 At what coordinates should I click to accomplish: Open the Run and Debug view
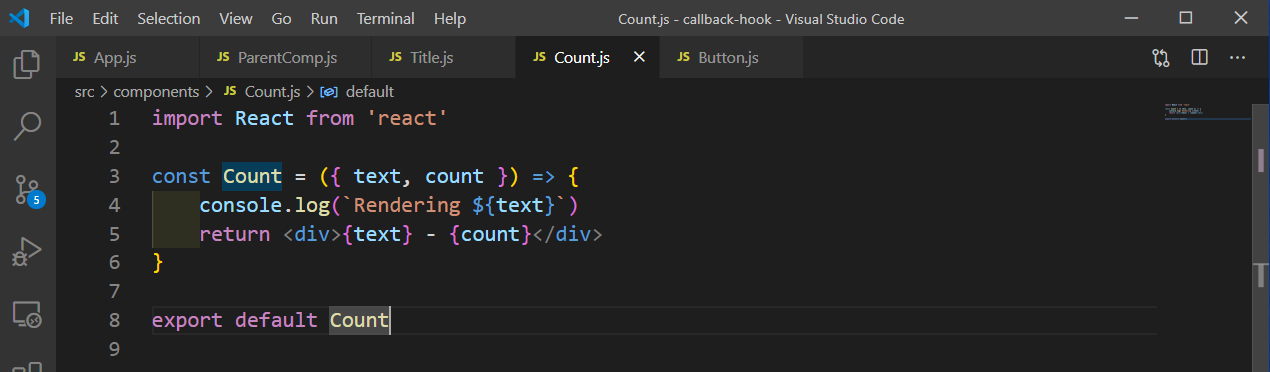point(27,251)
